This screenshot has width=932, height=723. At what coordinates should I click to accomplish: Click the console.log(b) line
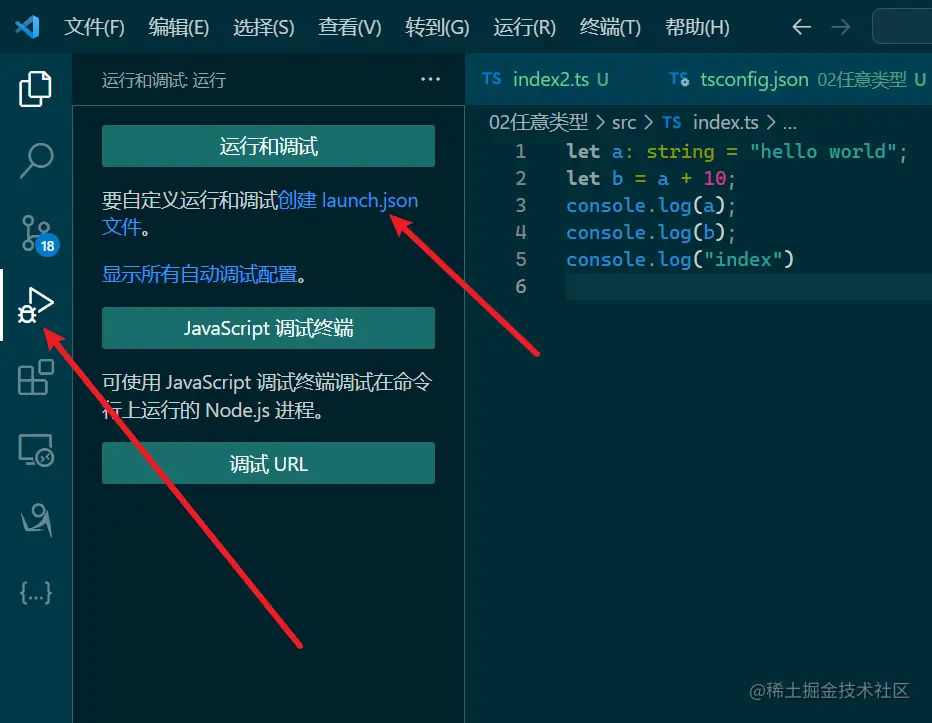pyautogui.click(x=650, y=232)
